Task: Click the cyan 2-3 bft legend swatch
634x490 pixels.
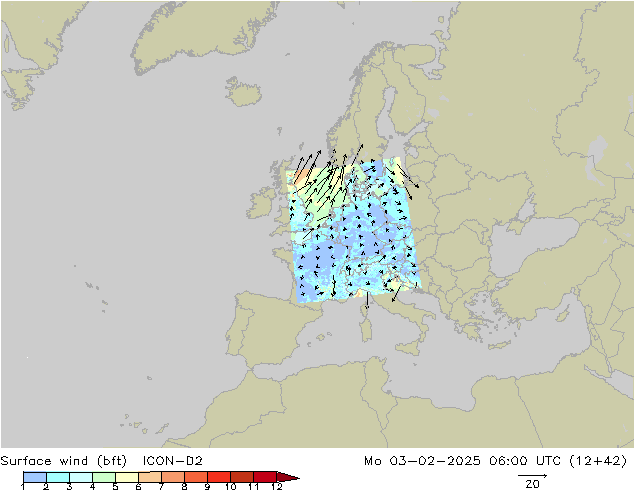Action: (57, 477)
